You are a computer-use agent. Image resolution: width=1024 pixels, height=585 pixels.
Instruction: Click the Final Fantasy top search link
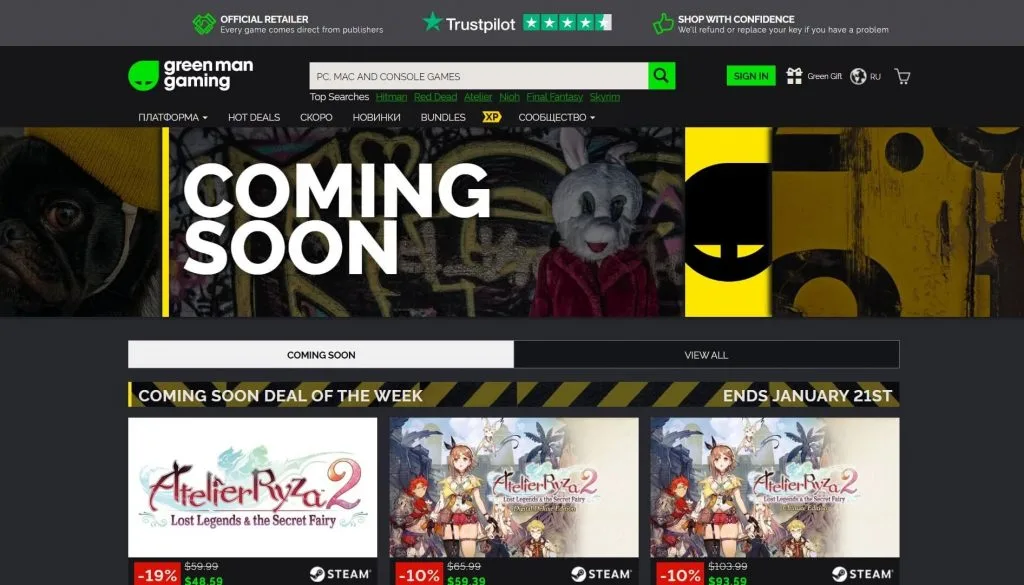pyautogui.click(x=554, y=97)
